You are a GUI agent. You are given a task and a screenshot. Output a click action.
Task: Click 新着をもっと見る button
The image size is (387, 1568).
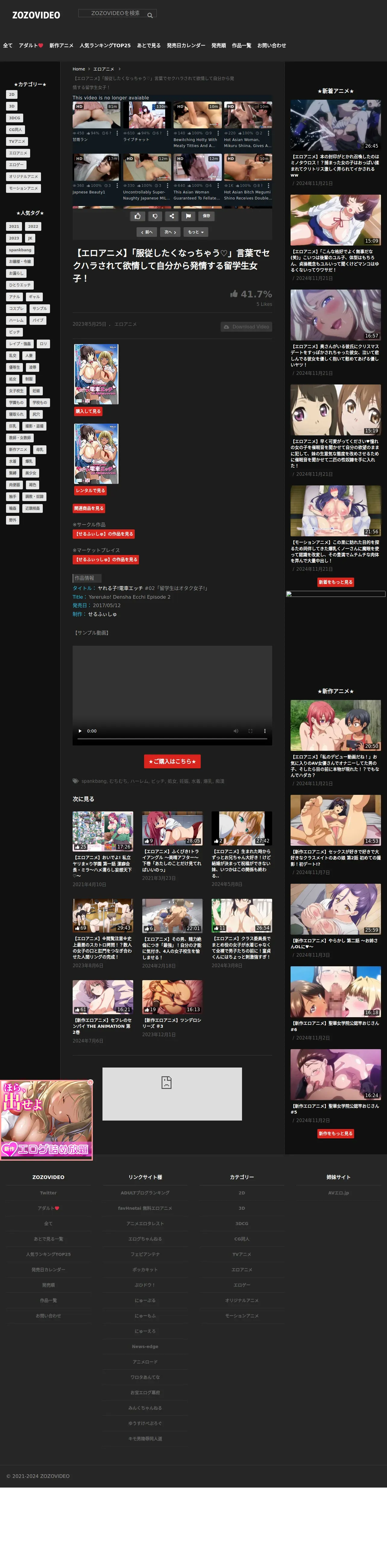335,582
